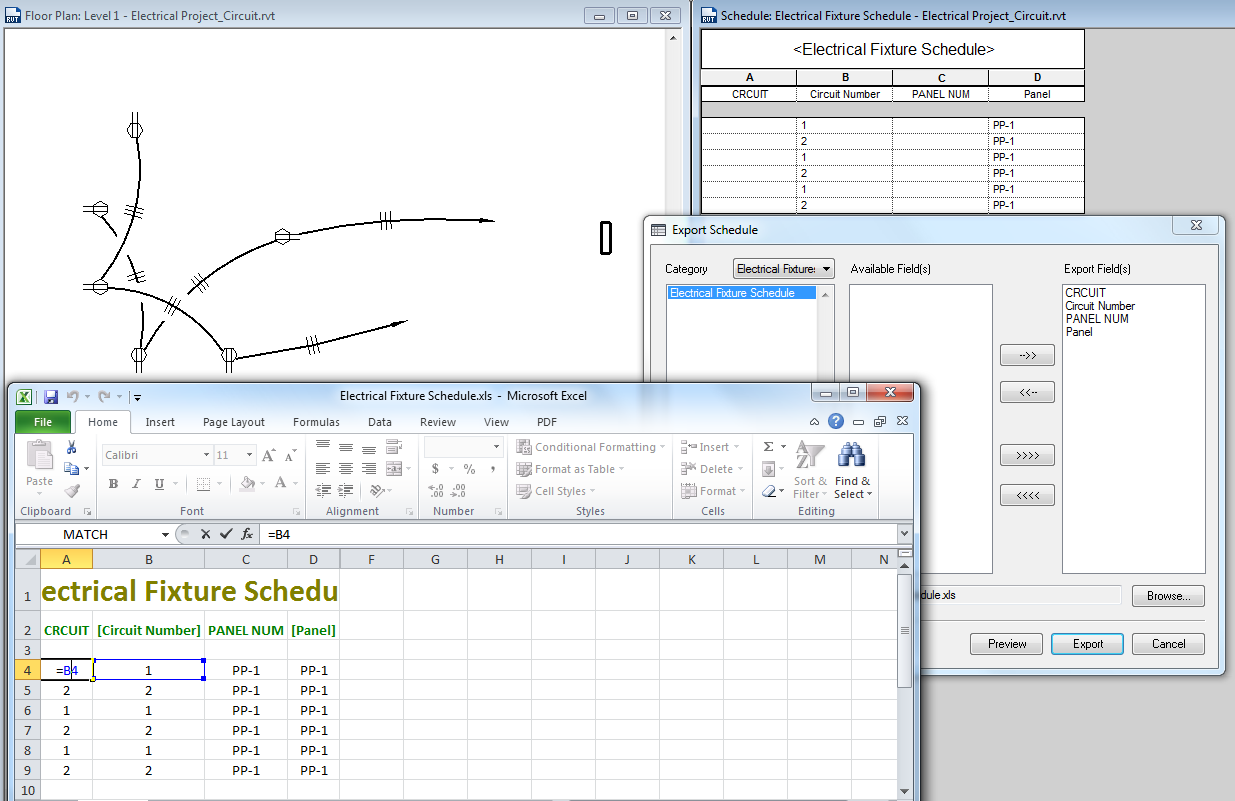The height and width of the screenshot is (801, 1235).
Task: Toggle Italic formatting
Action: point(137,484)
